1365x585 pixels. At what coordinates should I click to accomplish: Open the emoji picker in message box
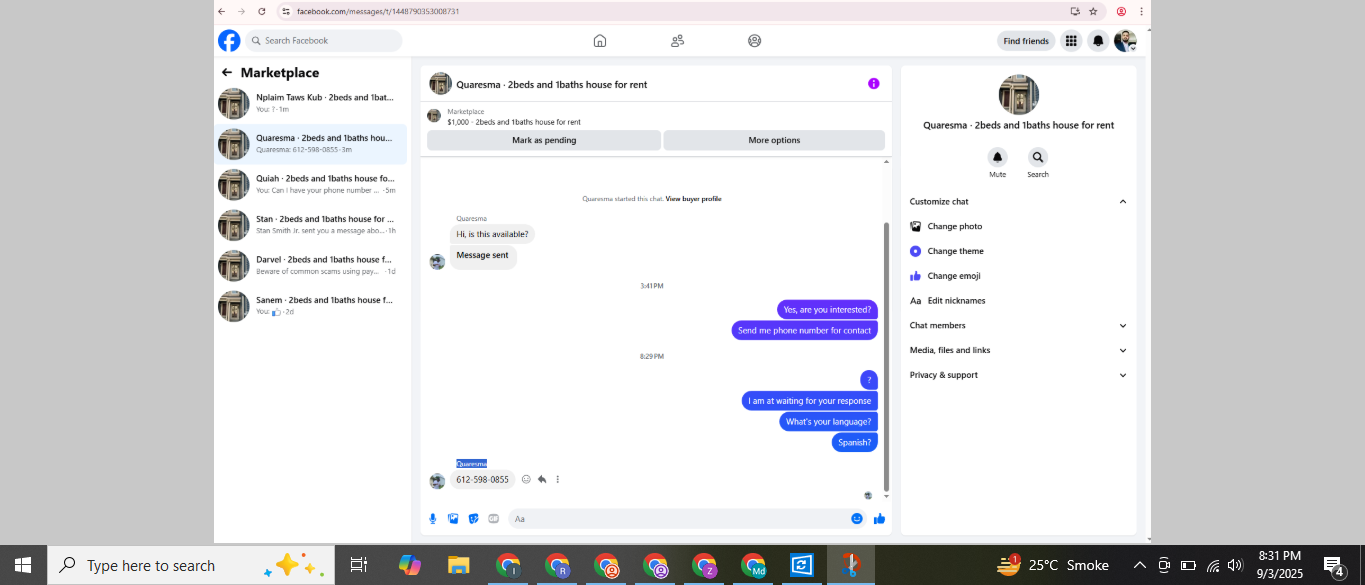pos(857,518)
